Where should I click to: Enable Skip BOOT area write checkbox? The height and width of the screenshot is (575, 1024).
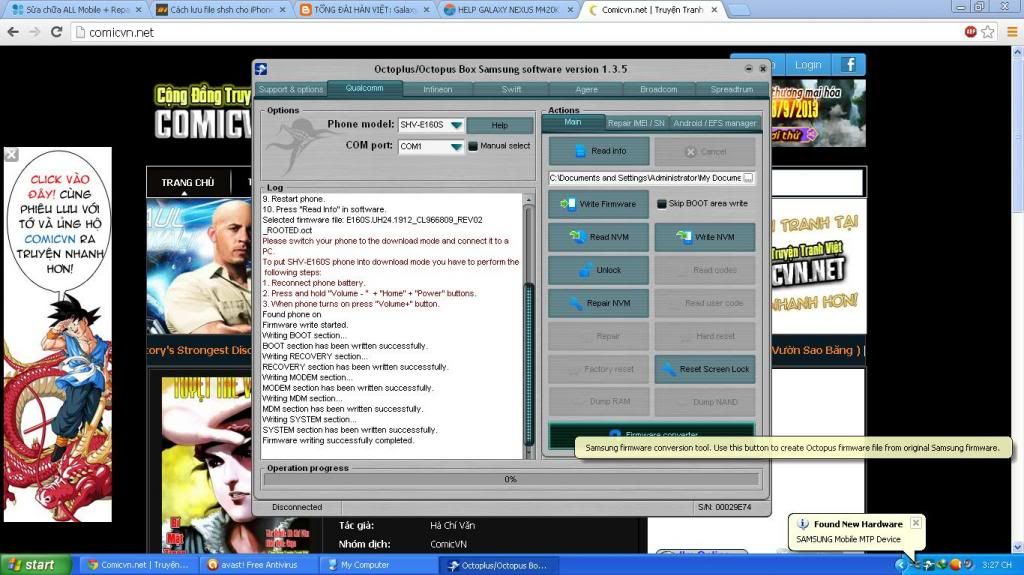662,204
